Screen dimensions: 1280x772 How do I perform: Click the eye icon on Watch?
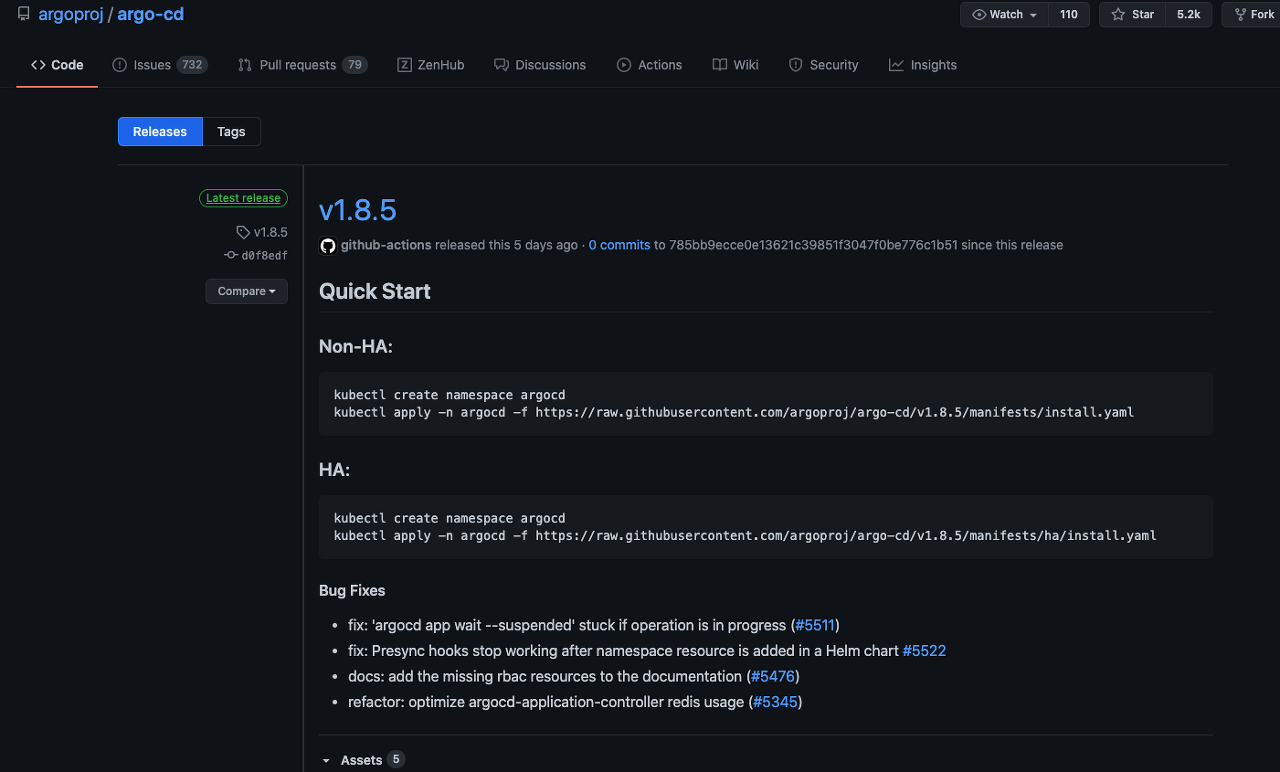pyautogui.click(x=979, y=14)
